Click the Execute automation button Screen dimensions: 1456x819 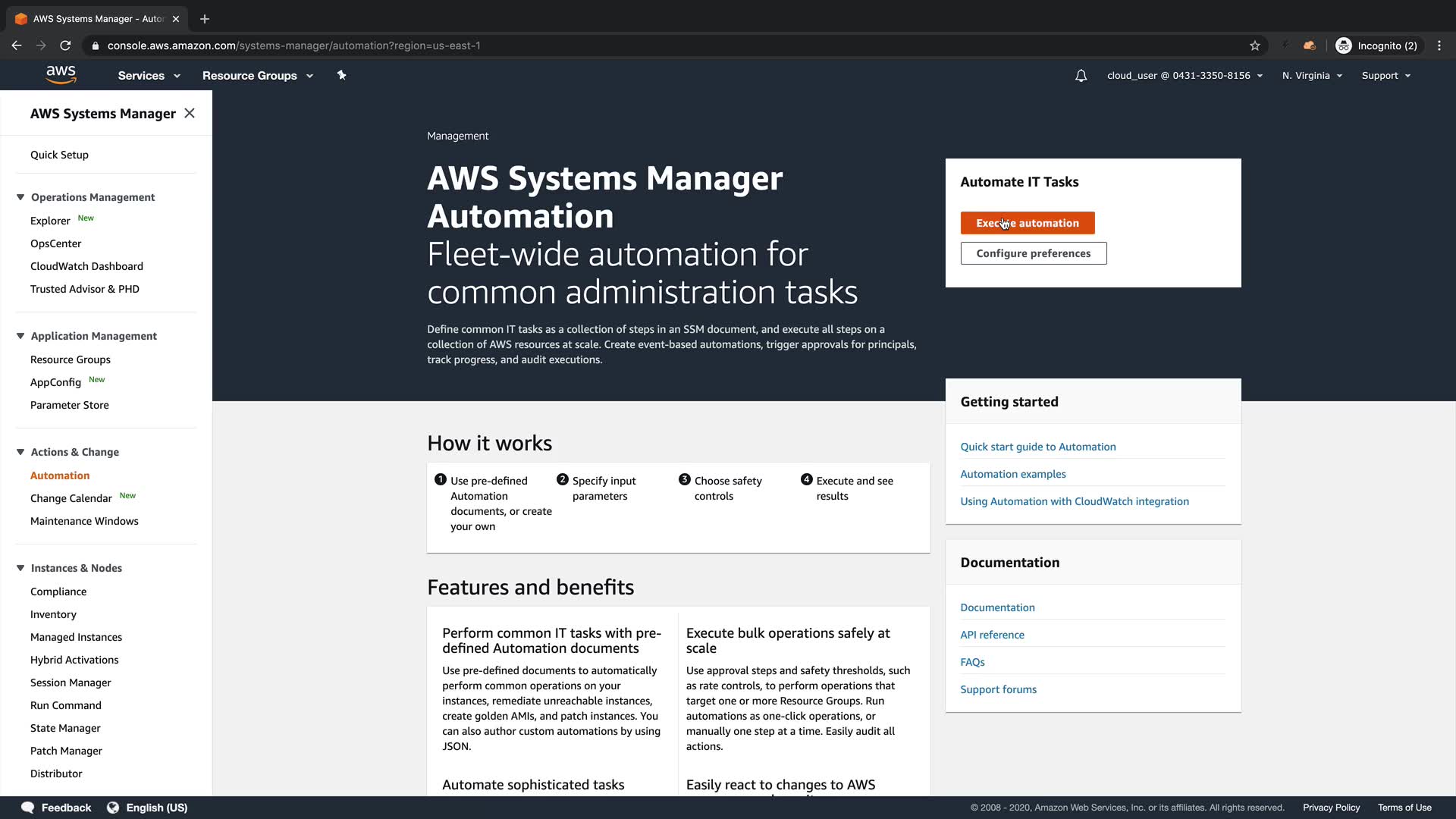coord(1027,223)
